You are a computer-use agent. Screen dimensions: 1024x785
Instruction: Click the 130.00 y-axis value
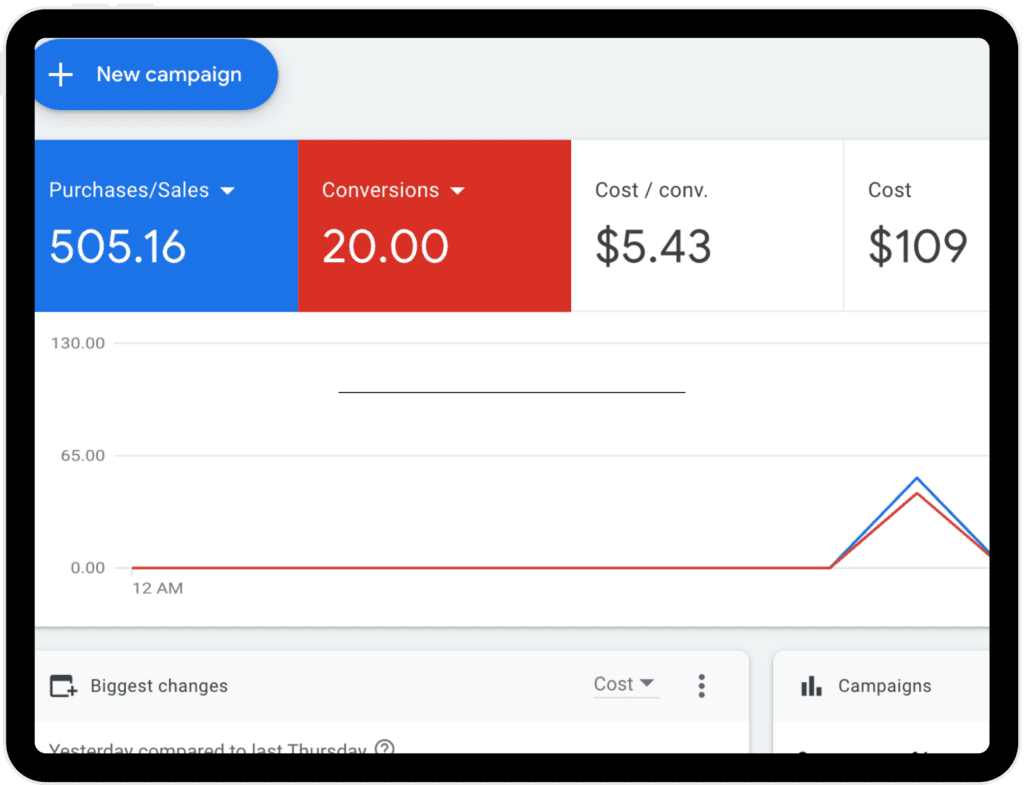click(x=78, y=343)
